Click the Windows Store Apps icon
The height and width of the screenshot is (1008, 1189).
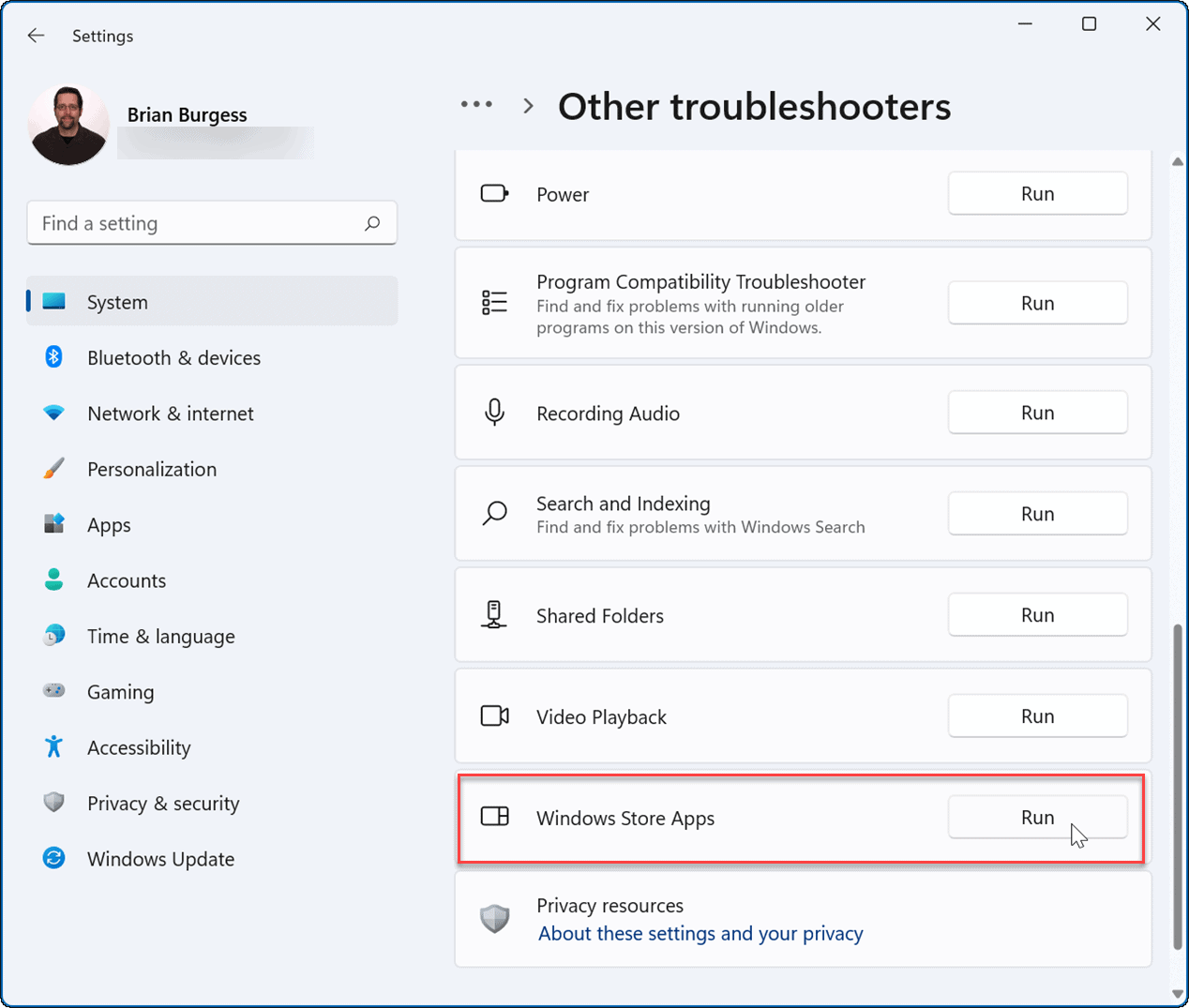[x=494, y=816]
